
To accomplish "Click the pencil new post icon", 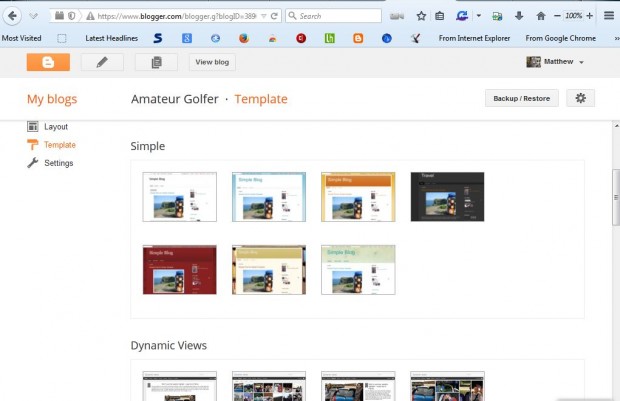I will coord(102,62).
